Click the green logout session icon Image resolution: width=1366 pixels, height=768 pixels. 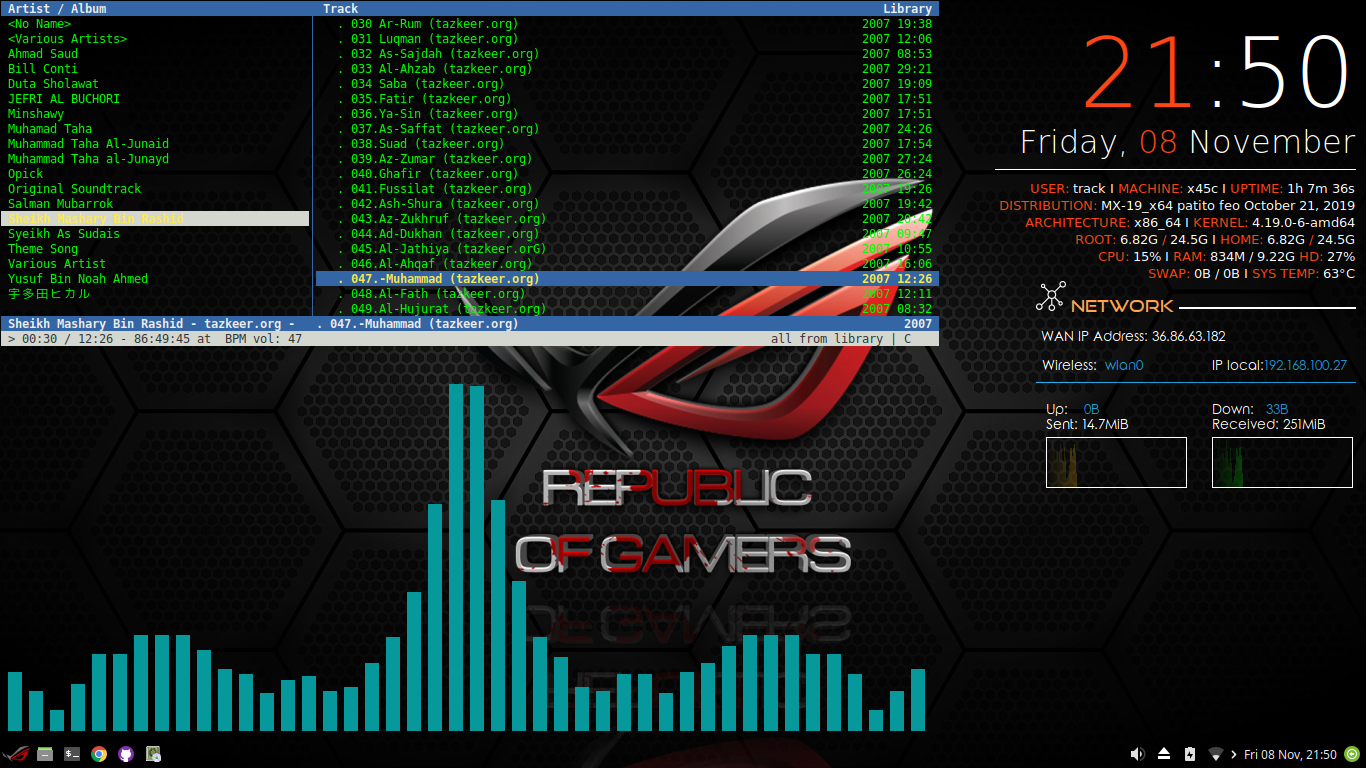[x=1352, y=754]
